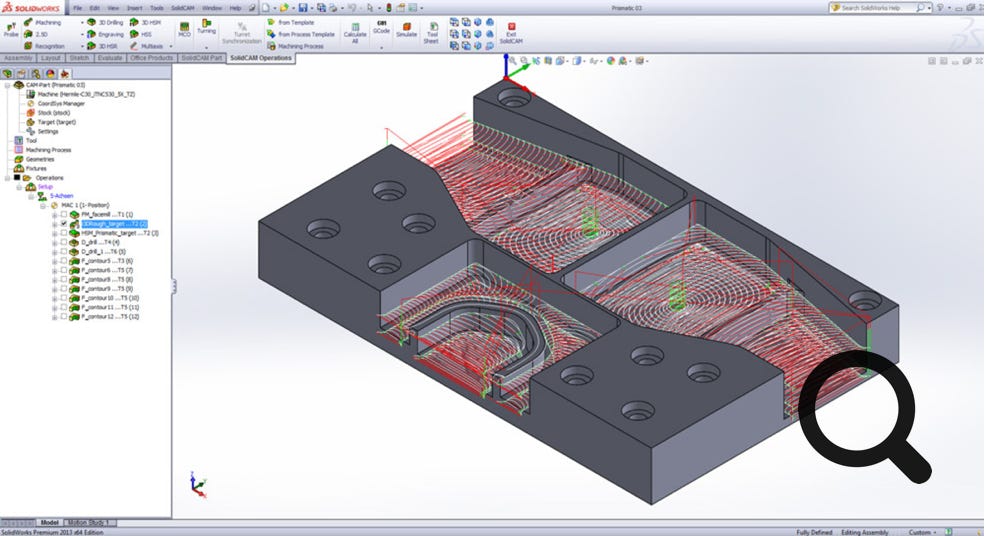Viewport: 986px width, 536px height.
Task: Click the Probe tool icon
Action: pyautogui.click(x=11, y=28)
